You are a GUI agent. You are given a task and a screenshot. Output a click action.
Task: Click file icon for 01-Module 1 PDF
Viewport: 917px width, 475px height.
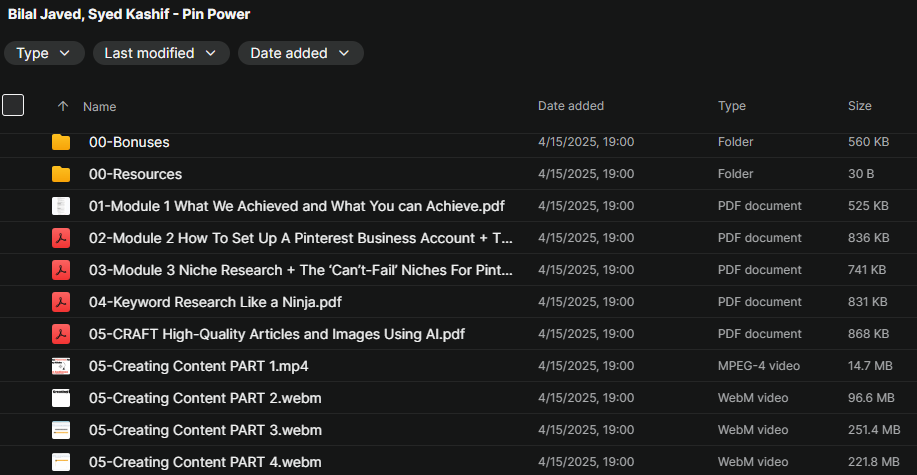pyautogui.click(x=61, y=206)
